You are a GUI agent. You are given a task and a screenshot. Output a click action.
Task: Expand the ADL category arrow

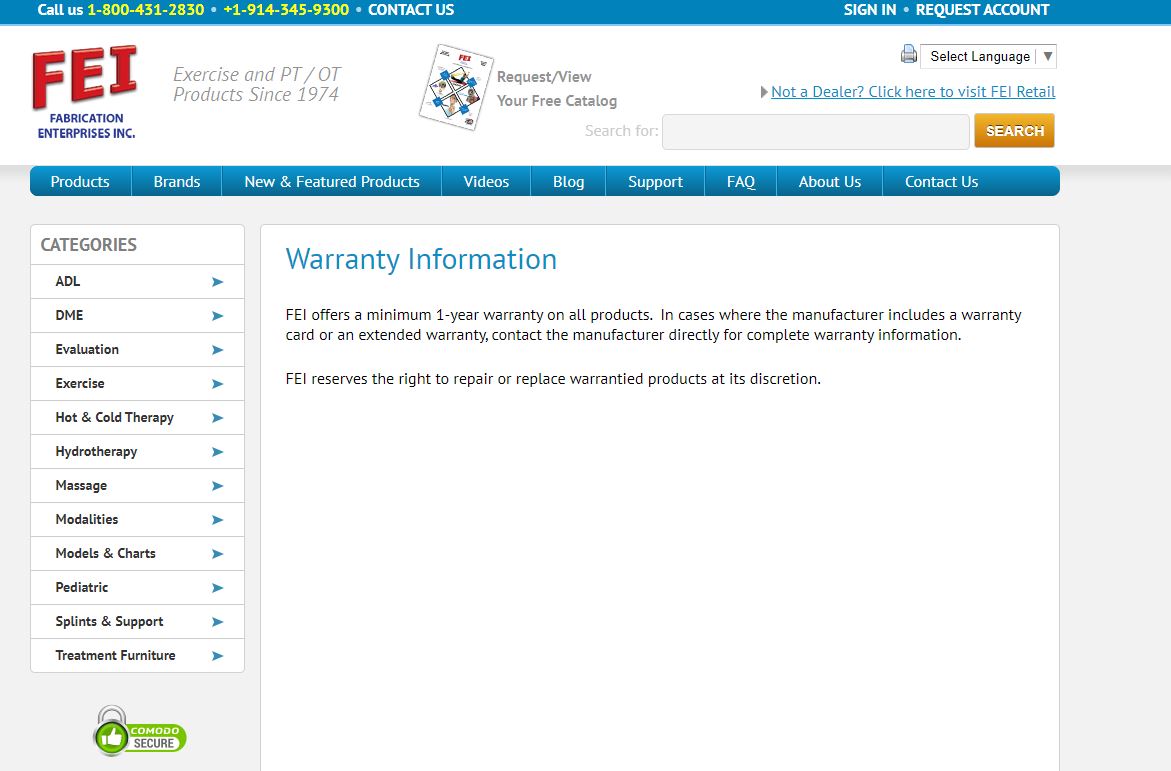pyautogui.click(x=217, y=282)
